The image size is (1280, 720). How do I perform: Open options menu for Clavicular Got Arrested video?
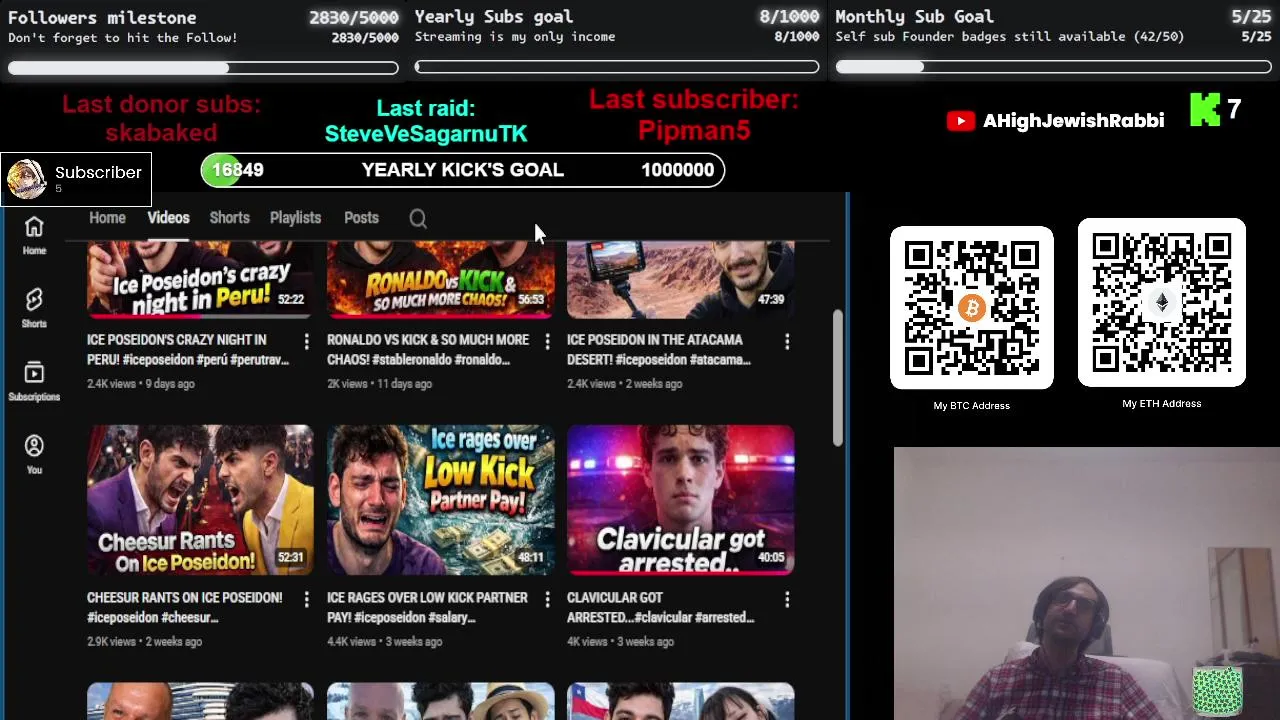pyautogui.click(x=786, y=599)
